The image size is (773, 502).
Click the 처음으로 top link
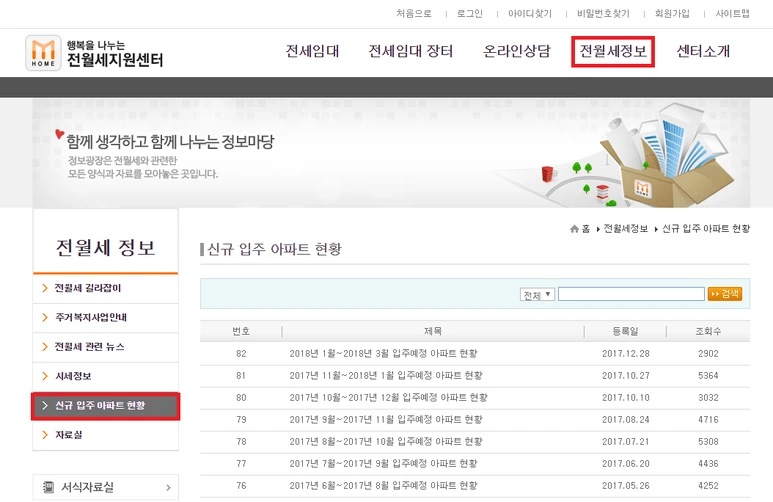[414, 14]
